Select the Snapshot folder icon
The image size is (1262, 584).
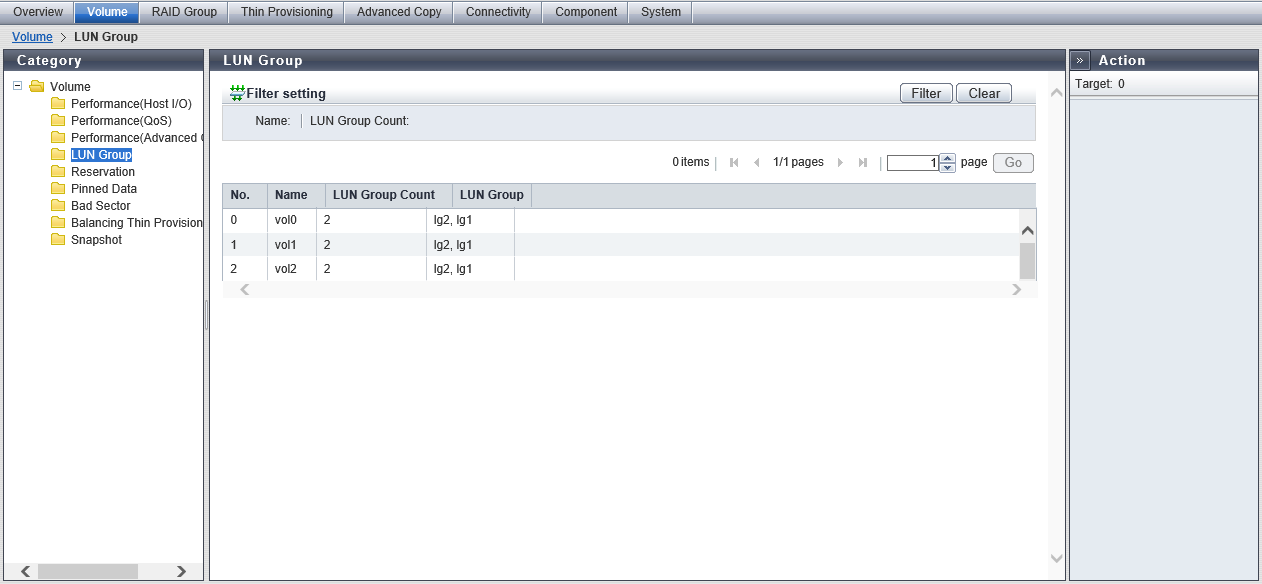click(58, 240)
